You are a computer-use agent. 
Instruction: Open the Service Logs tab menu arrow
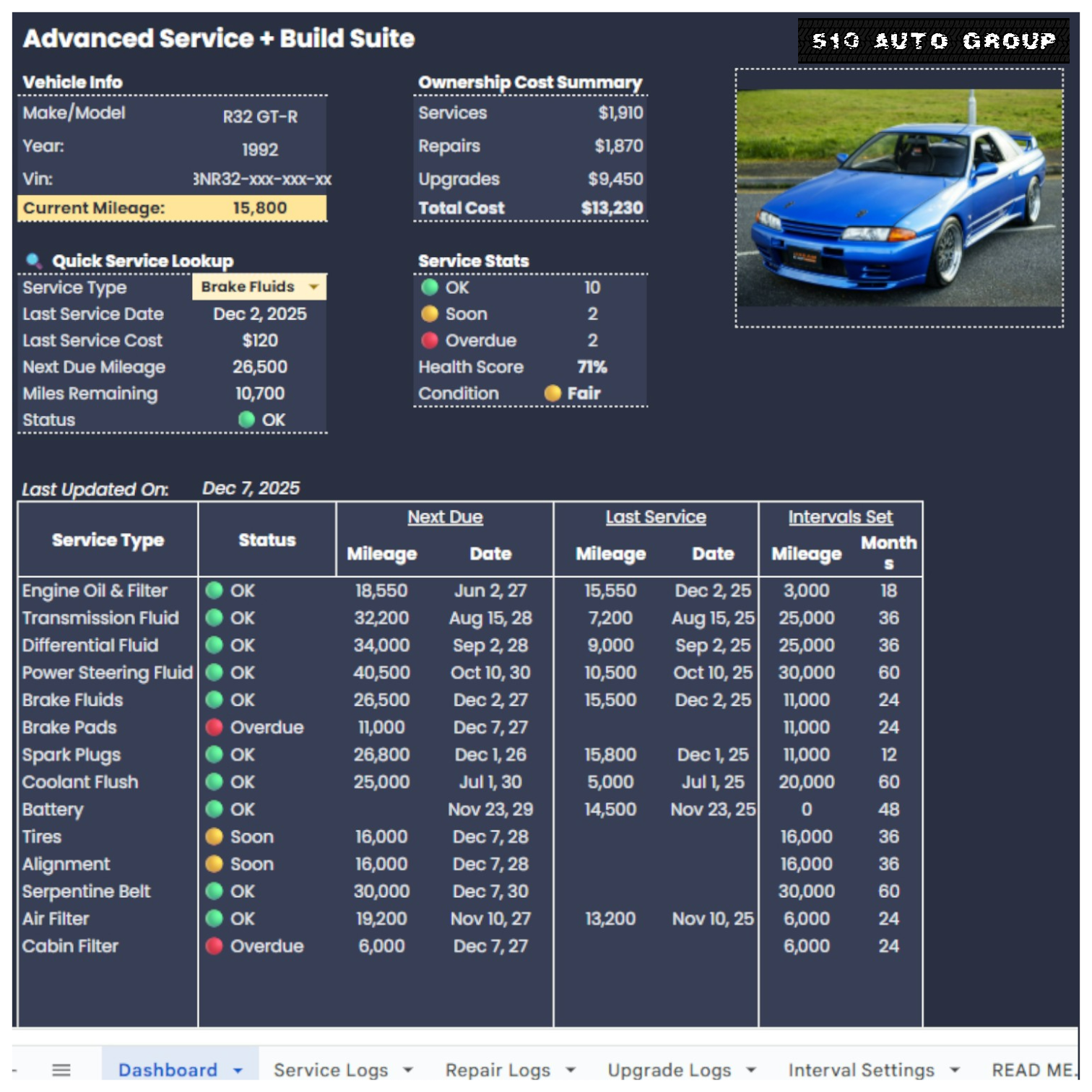[408, 1070]
